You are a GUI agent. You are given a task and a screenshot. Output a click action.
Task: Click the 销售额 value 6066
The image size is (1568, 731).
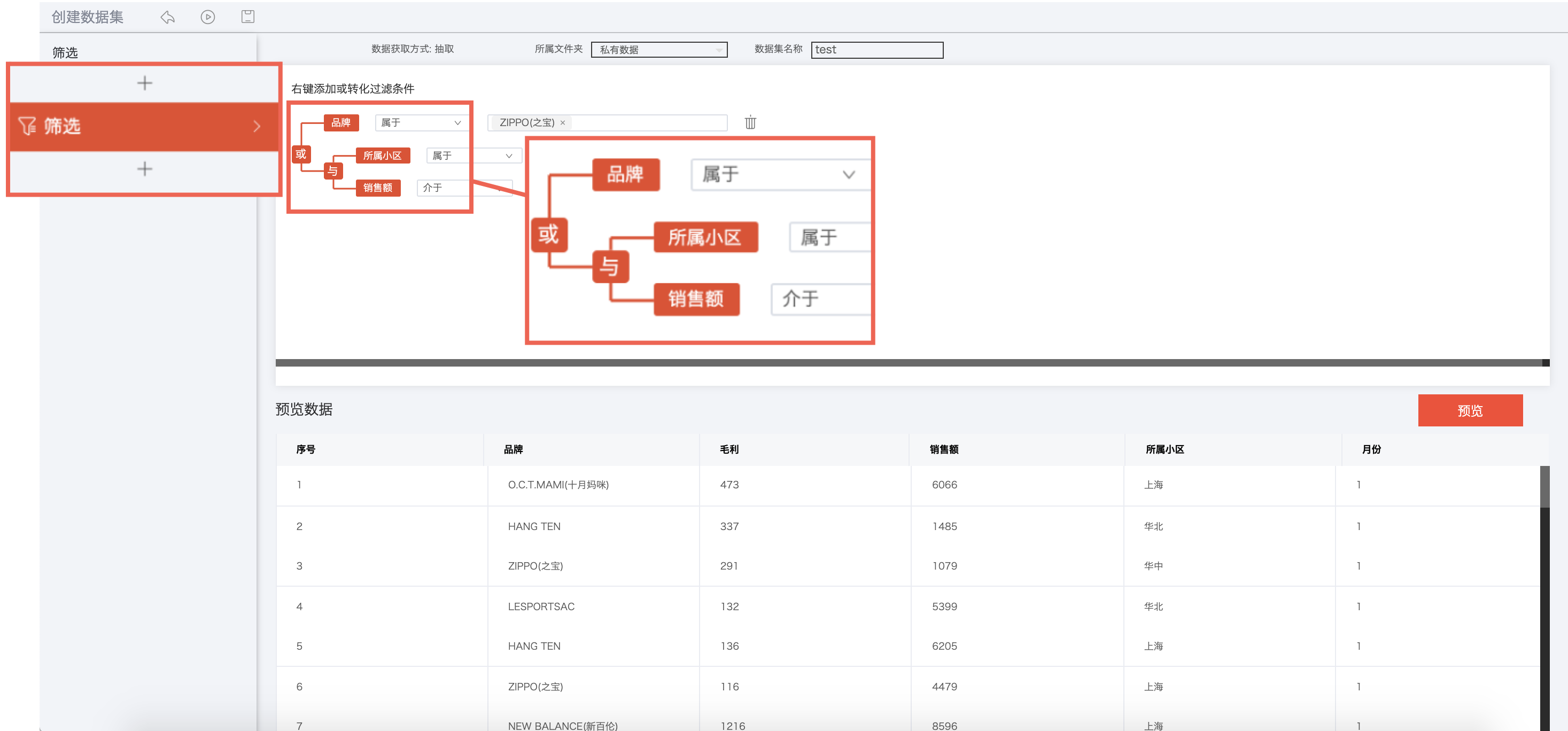pos(944,485)
